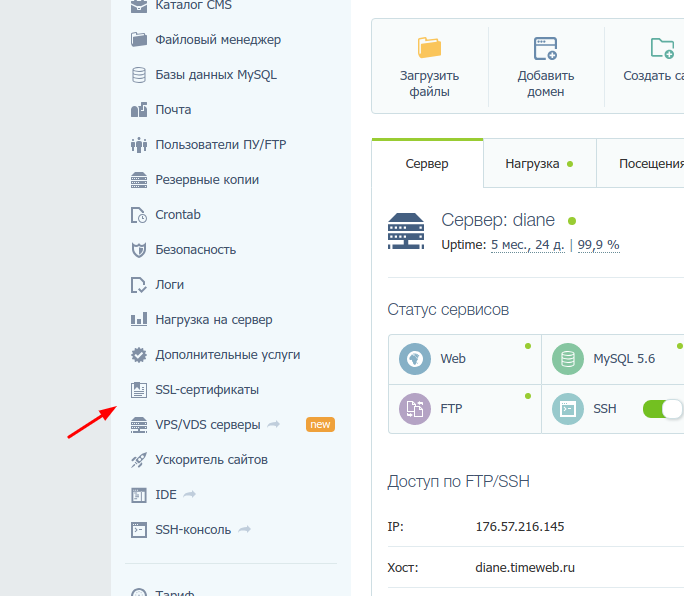Open VPS/VDS серверы external link
The image size is (684, 596).
coord(208,425)
